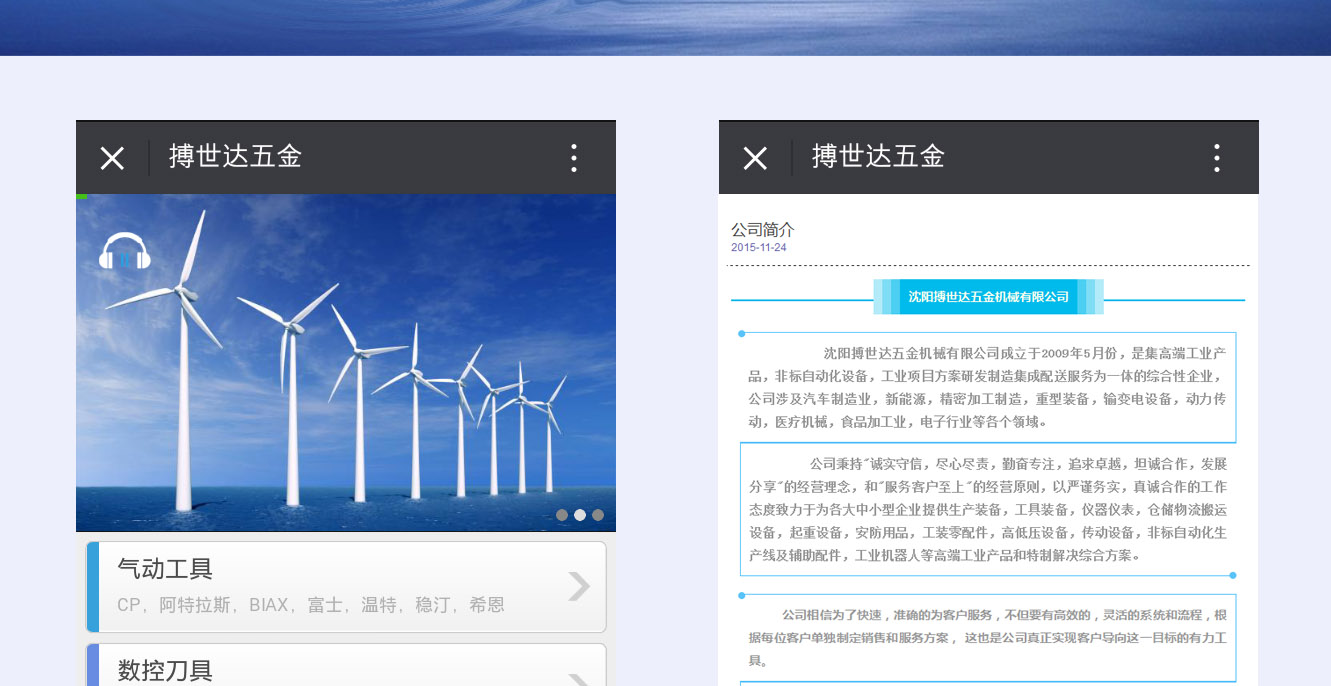Viewport: 1331px width, 686px height.
Task: Click the 搏世达五金 title in left panel
Action: pos(235,157)
